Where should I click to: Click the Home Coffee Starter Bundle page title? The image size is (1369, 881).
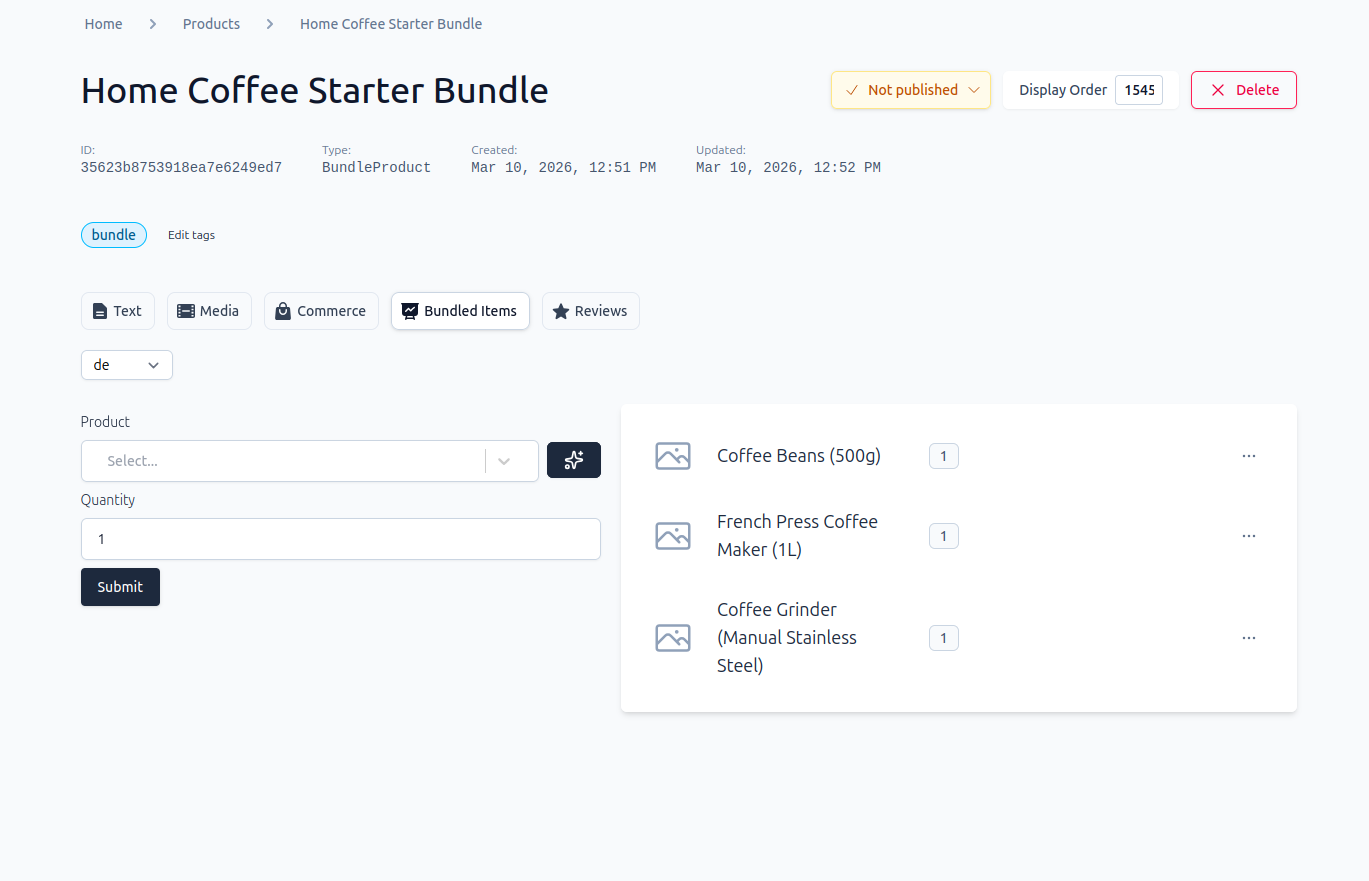pos(314,90)
